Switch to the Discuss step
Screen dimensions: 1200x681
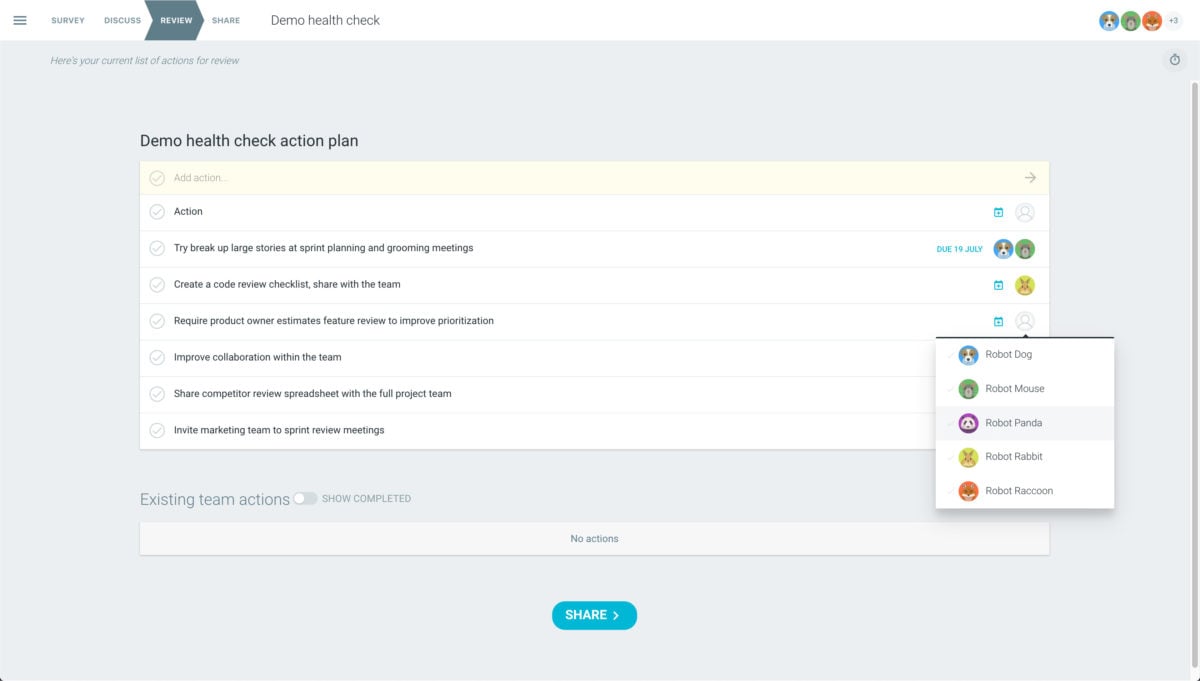122,20
